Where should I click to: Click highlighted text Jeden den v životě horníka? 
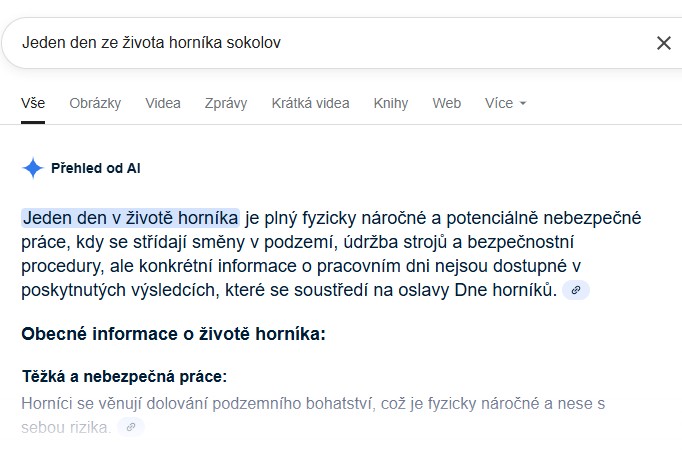tap(130, 218)
